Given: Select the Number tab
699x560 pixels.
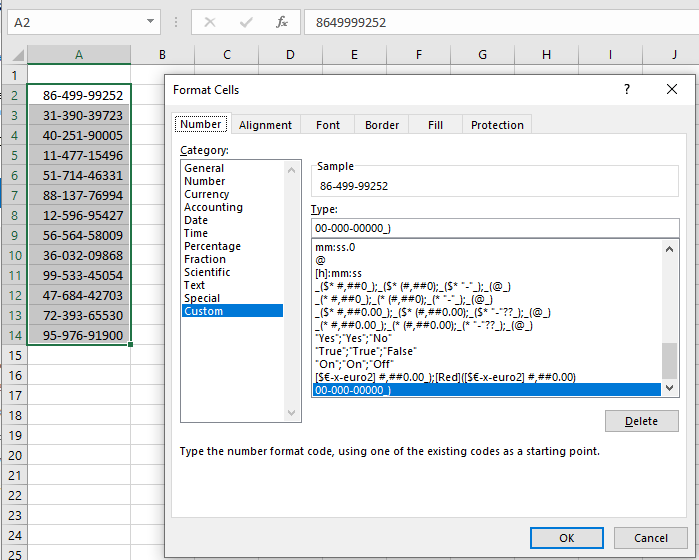Looking at the screenshot, I should (x=201, y=124).
